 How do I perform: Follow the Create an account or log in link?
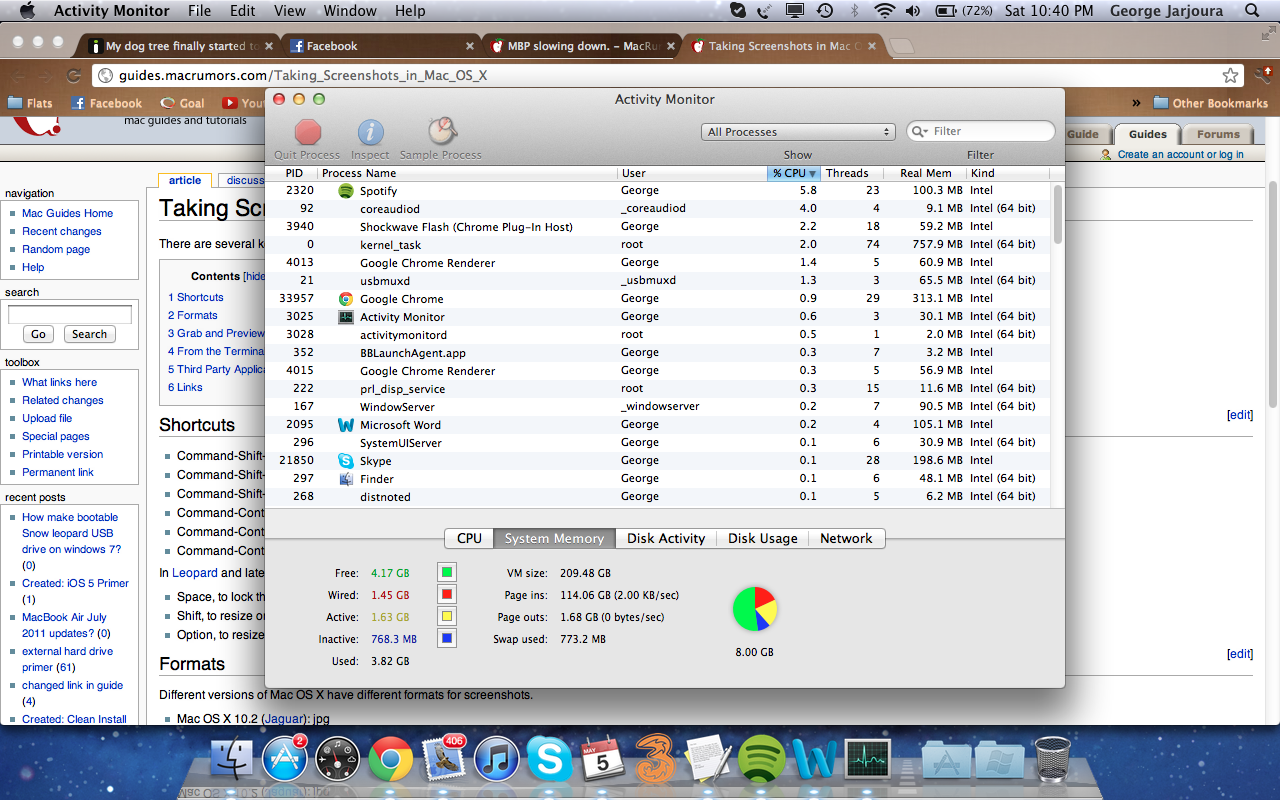tap(1181, 154)
